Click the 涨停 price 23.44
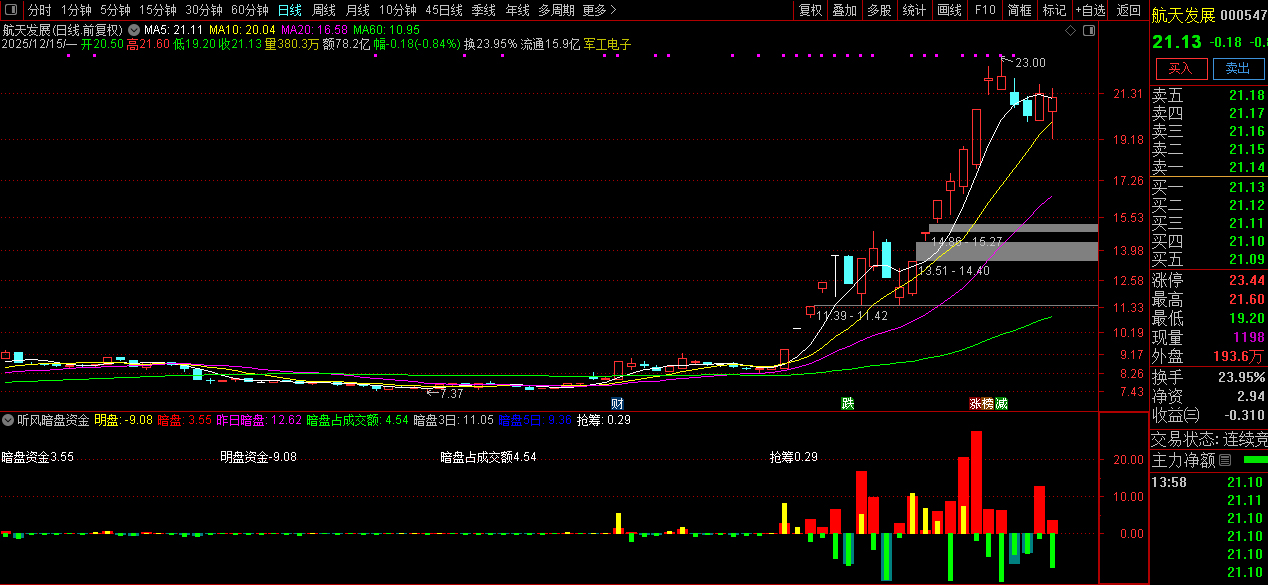This screenshot has width=1268, height=585. click(x=1247, y=280)
